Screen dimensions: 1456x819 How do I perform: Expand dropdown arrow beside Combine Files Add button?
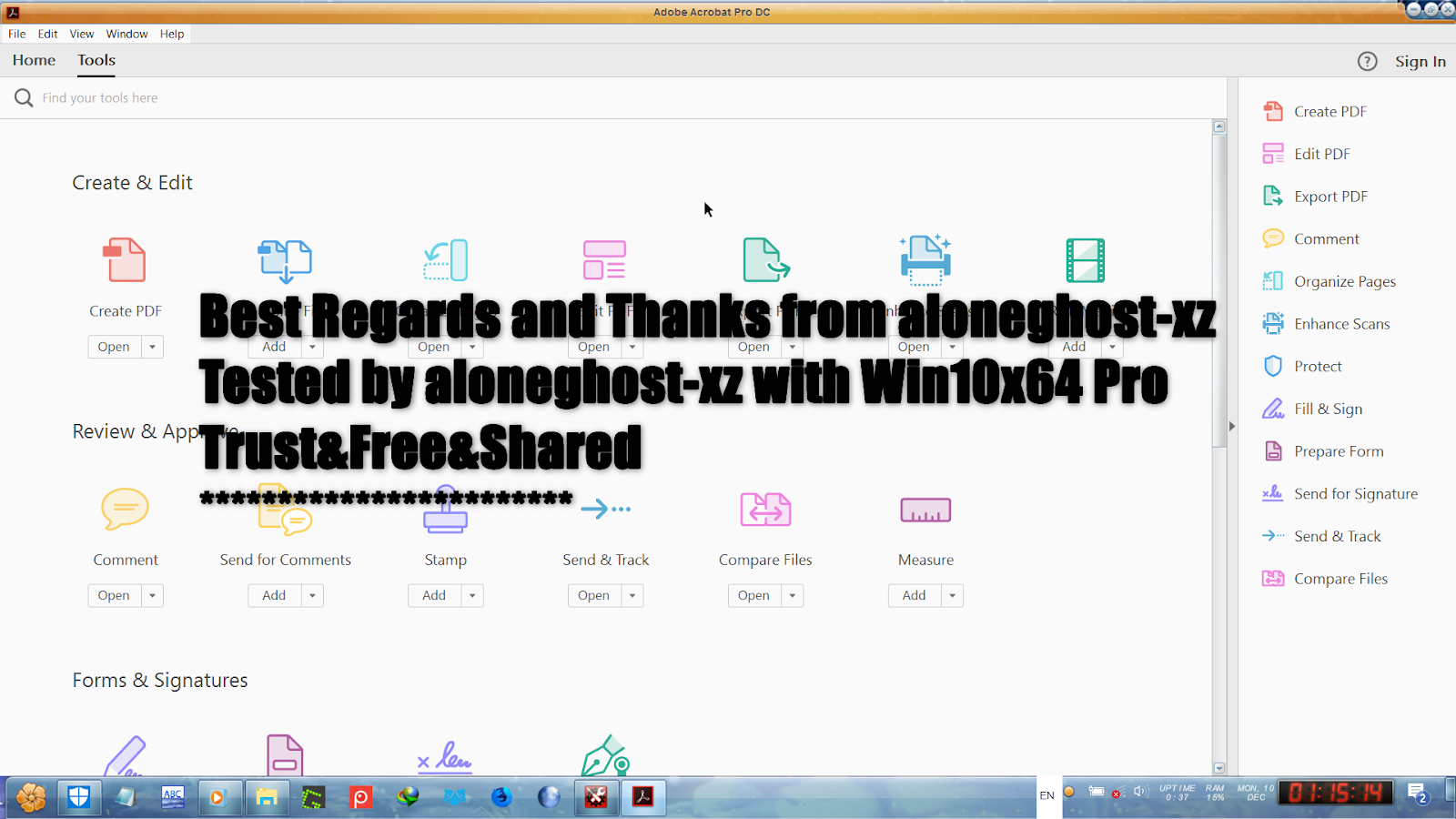[x=312, y=347]
